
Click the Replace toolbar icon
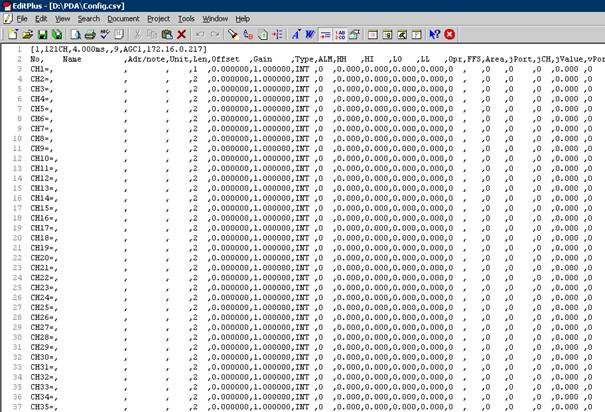pyautogui.click(x=247, y=34)
